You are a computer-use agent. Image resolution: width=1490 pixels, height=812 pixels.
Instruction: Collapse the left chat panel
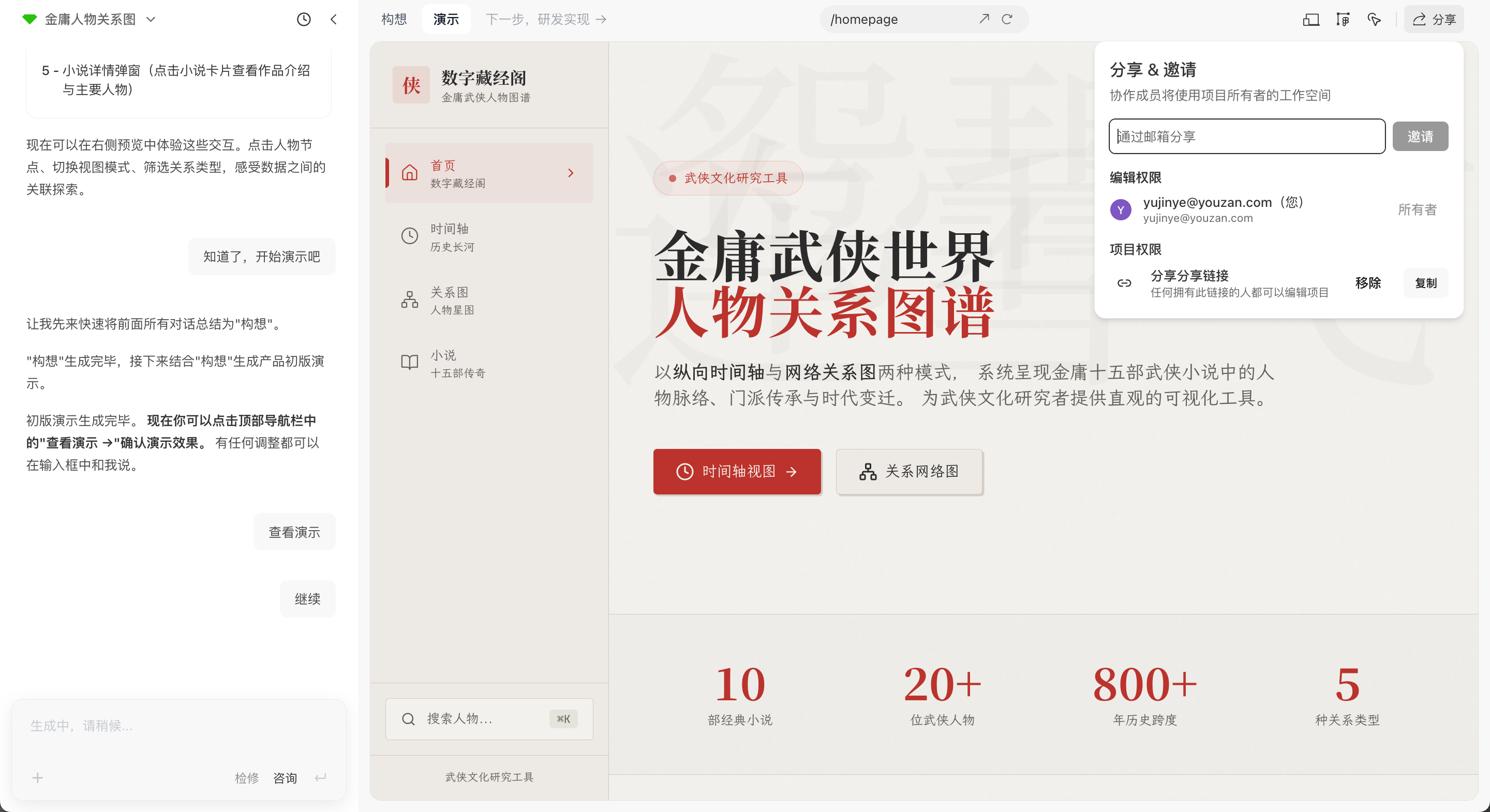(x=334, y=19)
